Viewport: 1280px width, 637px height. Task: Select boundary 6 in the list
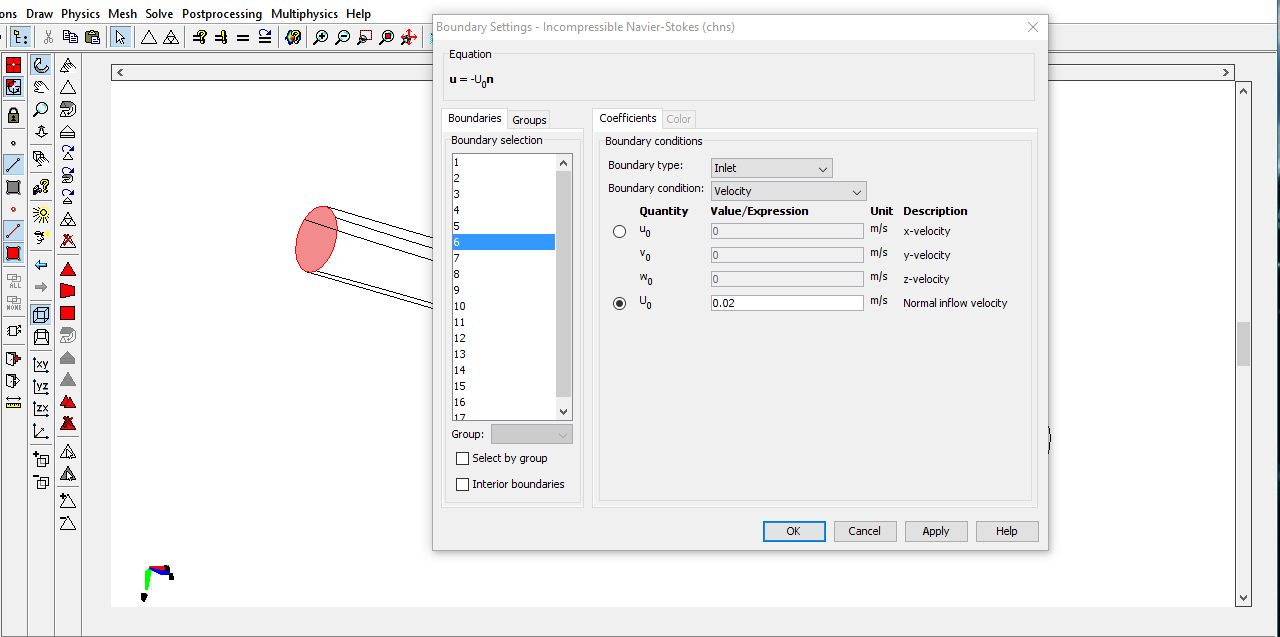click(x=504, y=242)
